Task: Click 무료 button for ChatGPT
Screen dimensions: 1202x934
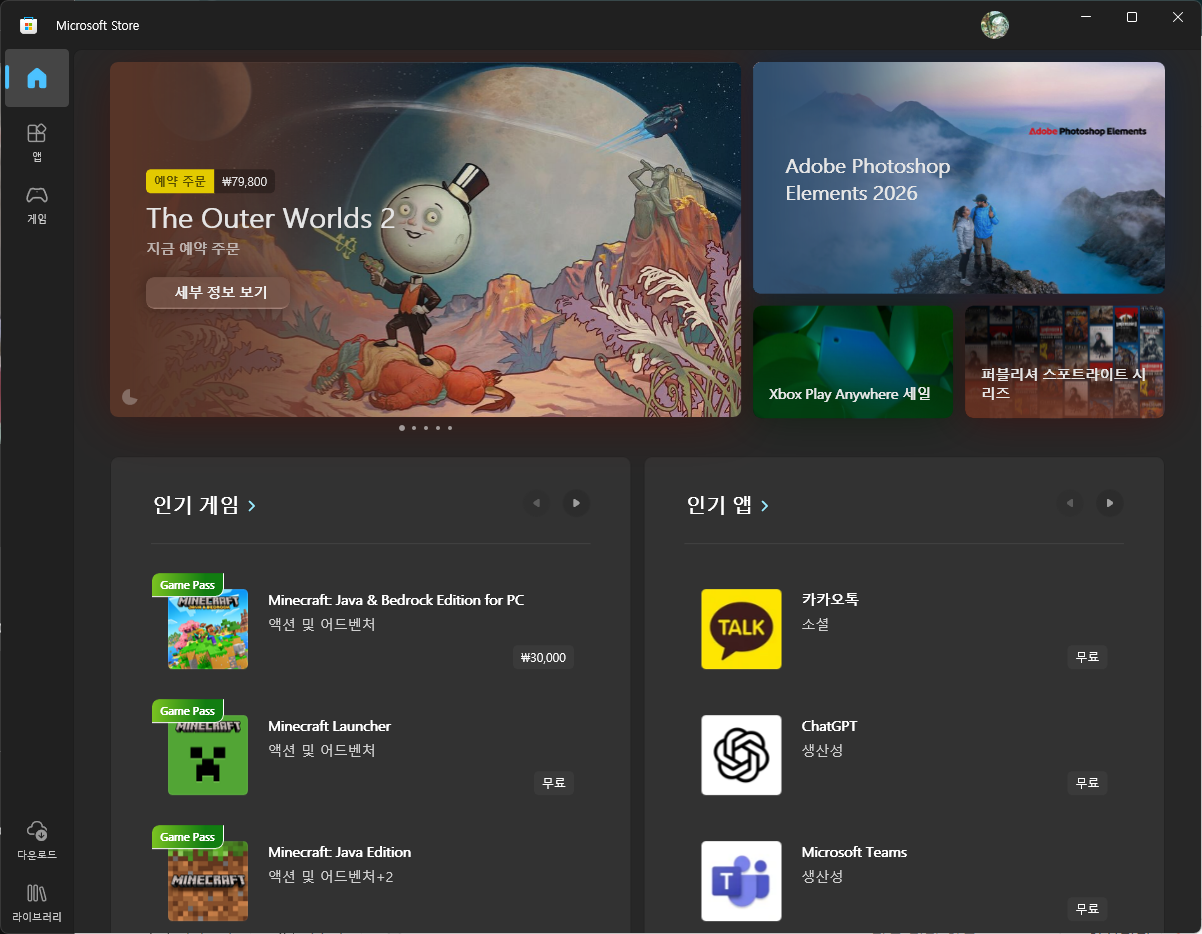Action: (1087, 783)
